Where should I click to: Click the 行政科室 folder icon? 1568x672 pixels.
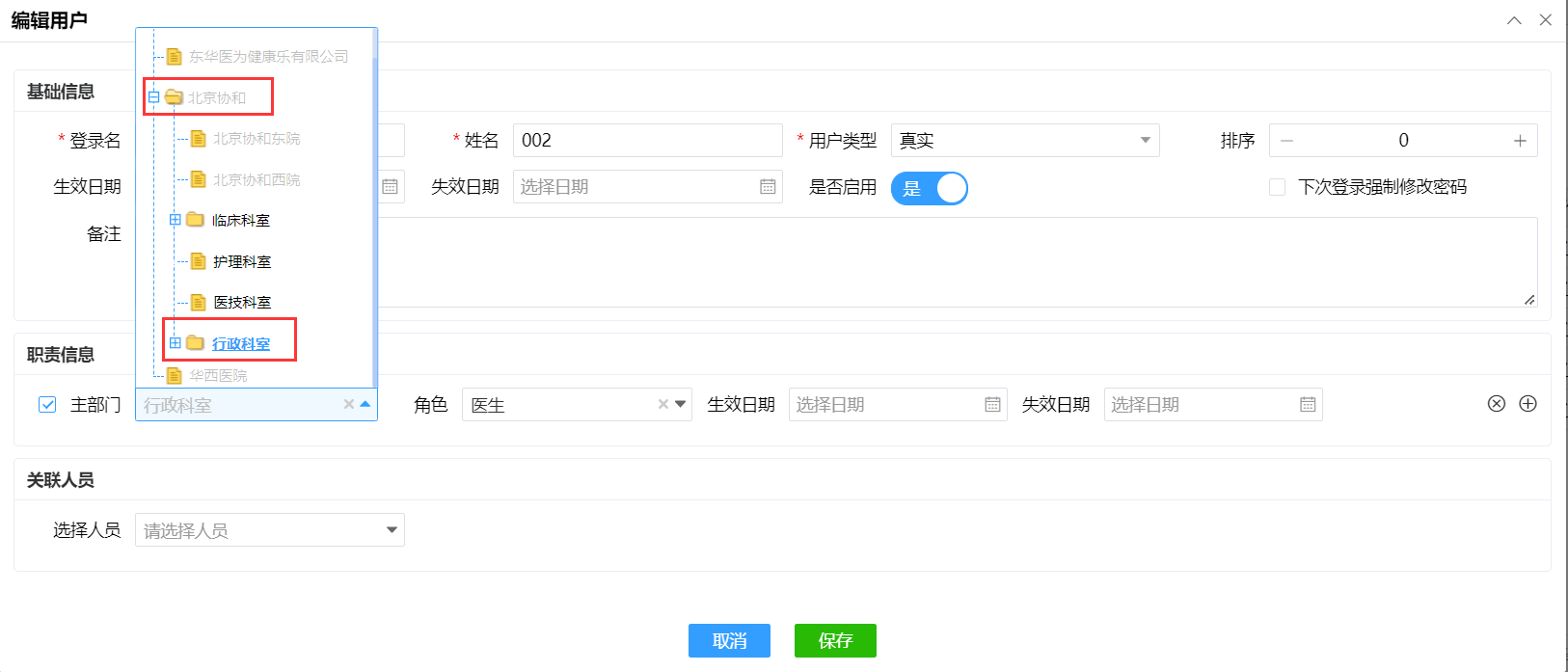(195, 343)
